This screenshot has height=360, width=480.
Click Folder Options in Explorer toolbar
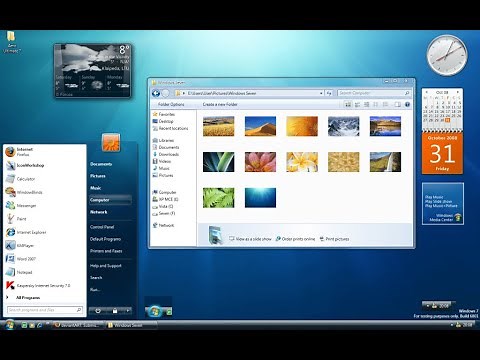171,104
